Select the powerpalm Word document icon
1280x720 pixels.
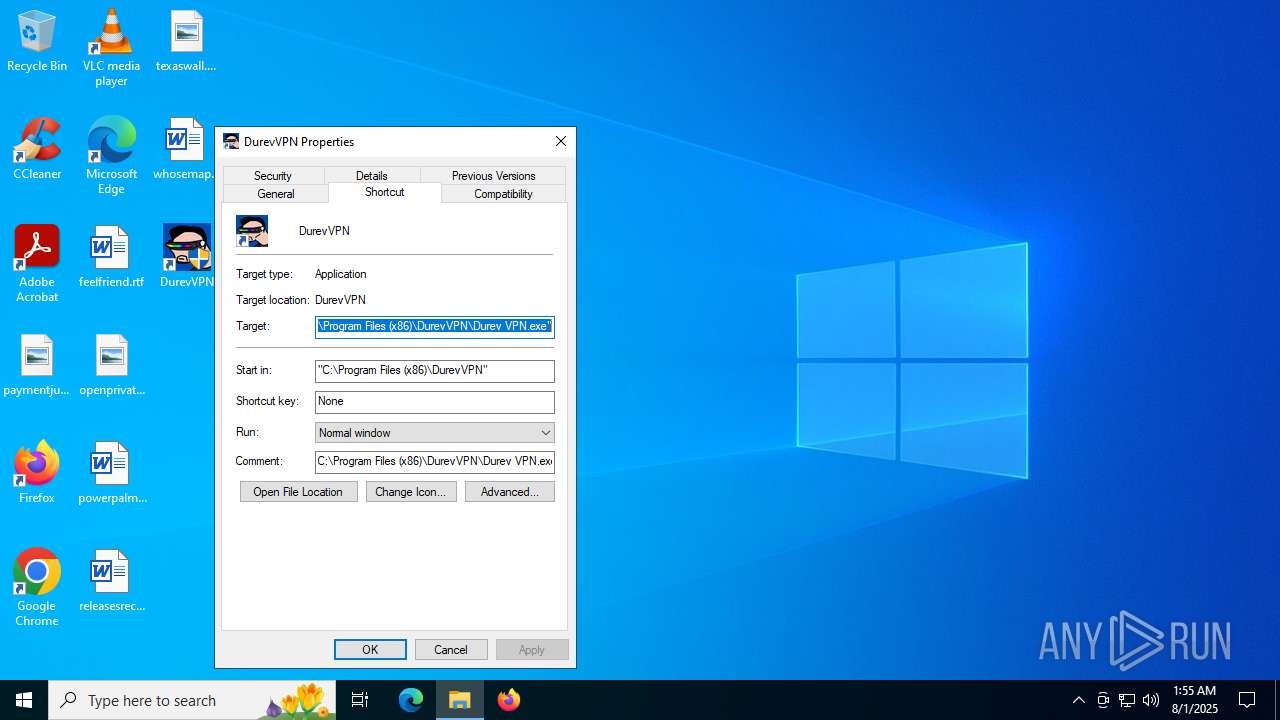click(x=111, y=474)
